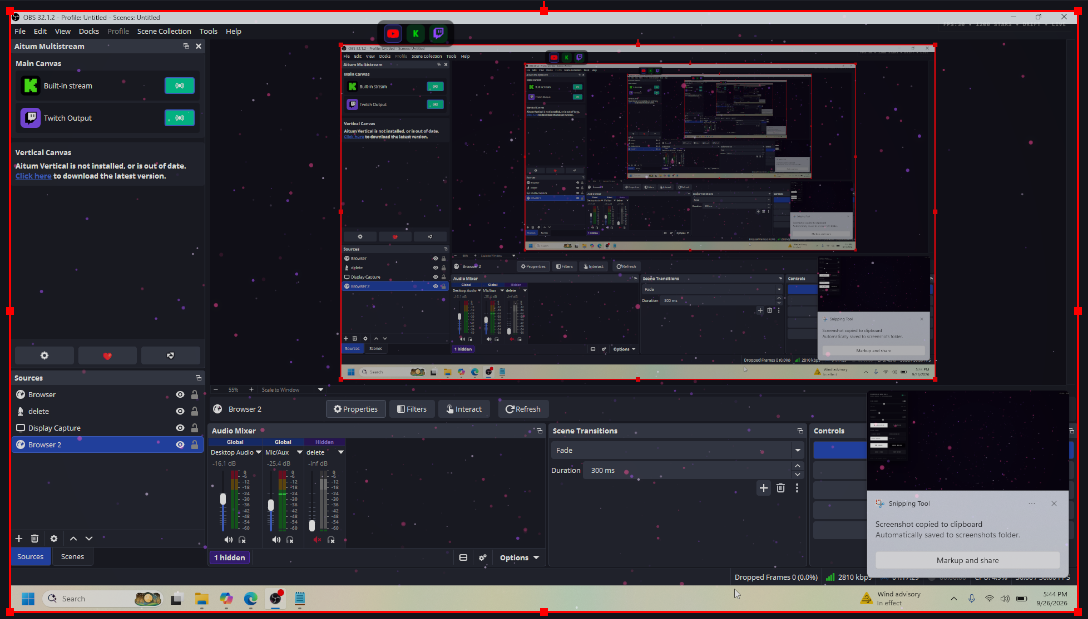Add a new source with the plus icon
The width and height of the screenshot is (1088, 619).
coord(19,539)
